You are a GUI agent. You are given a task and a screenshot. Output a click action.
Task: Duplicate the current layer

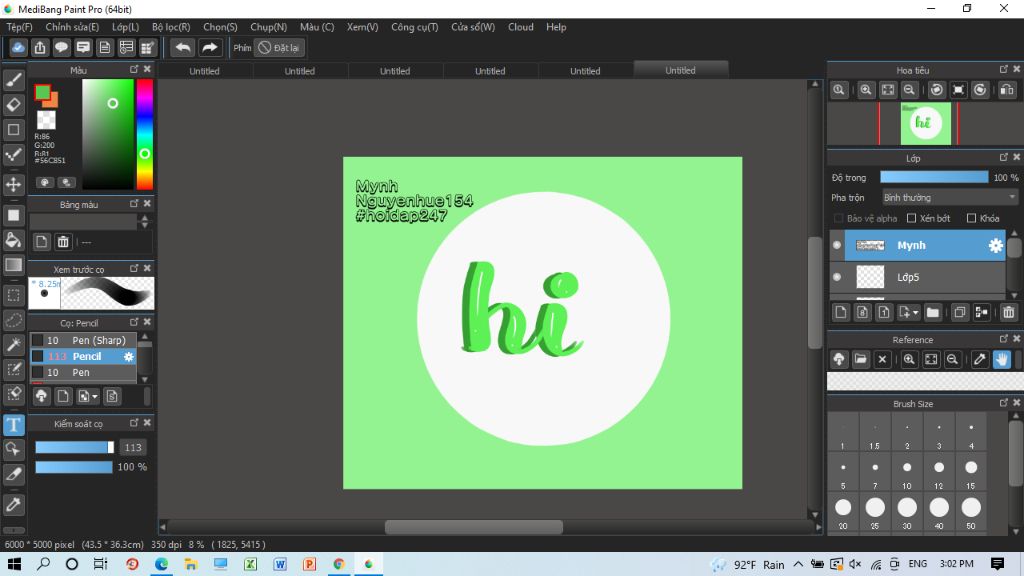pyautogui.click(x=959, y=312)
